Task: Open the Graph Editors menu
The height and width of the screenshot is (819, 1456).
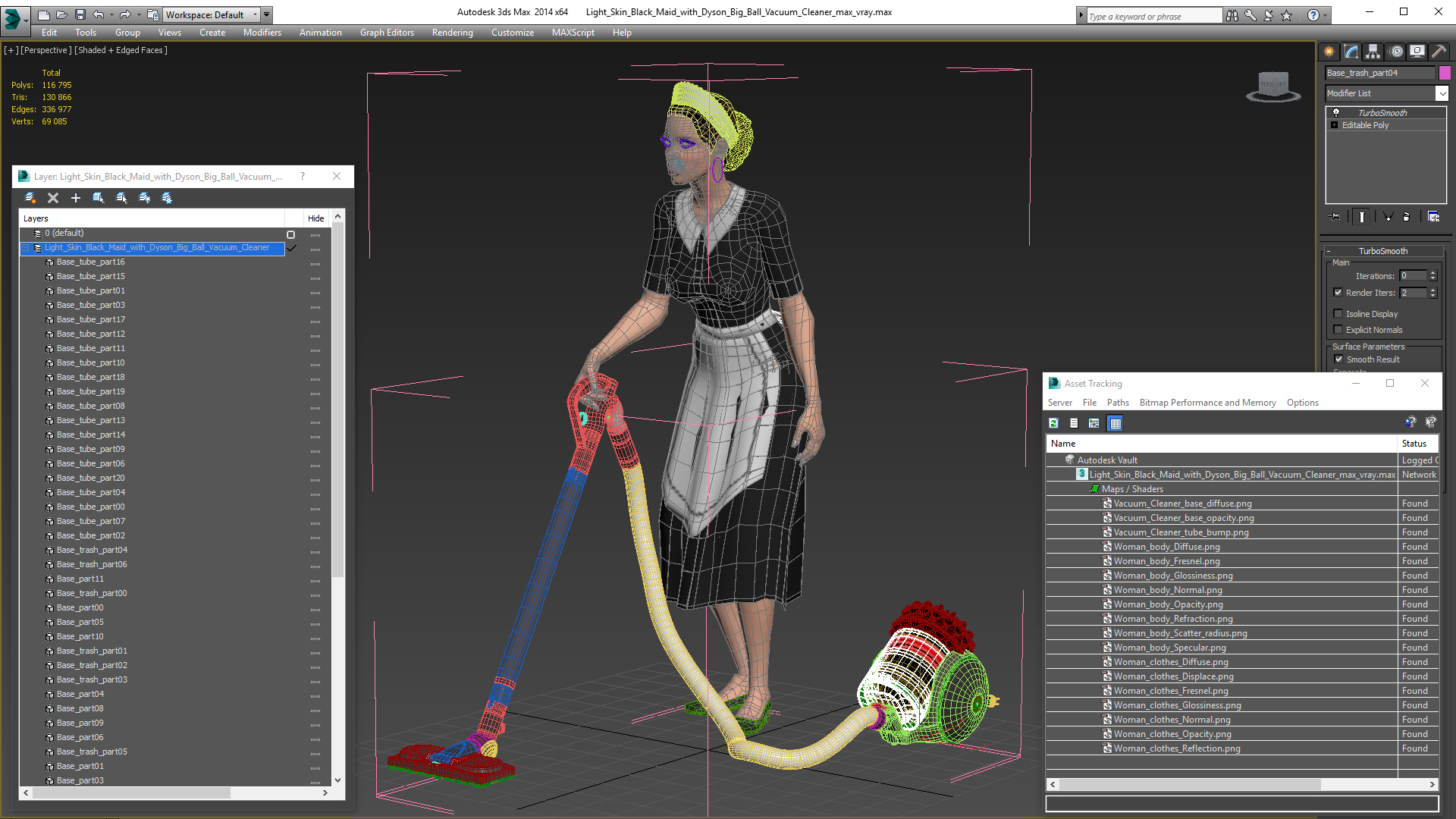Action: 387,33
